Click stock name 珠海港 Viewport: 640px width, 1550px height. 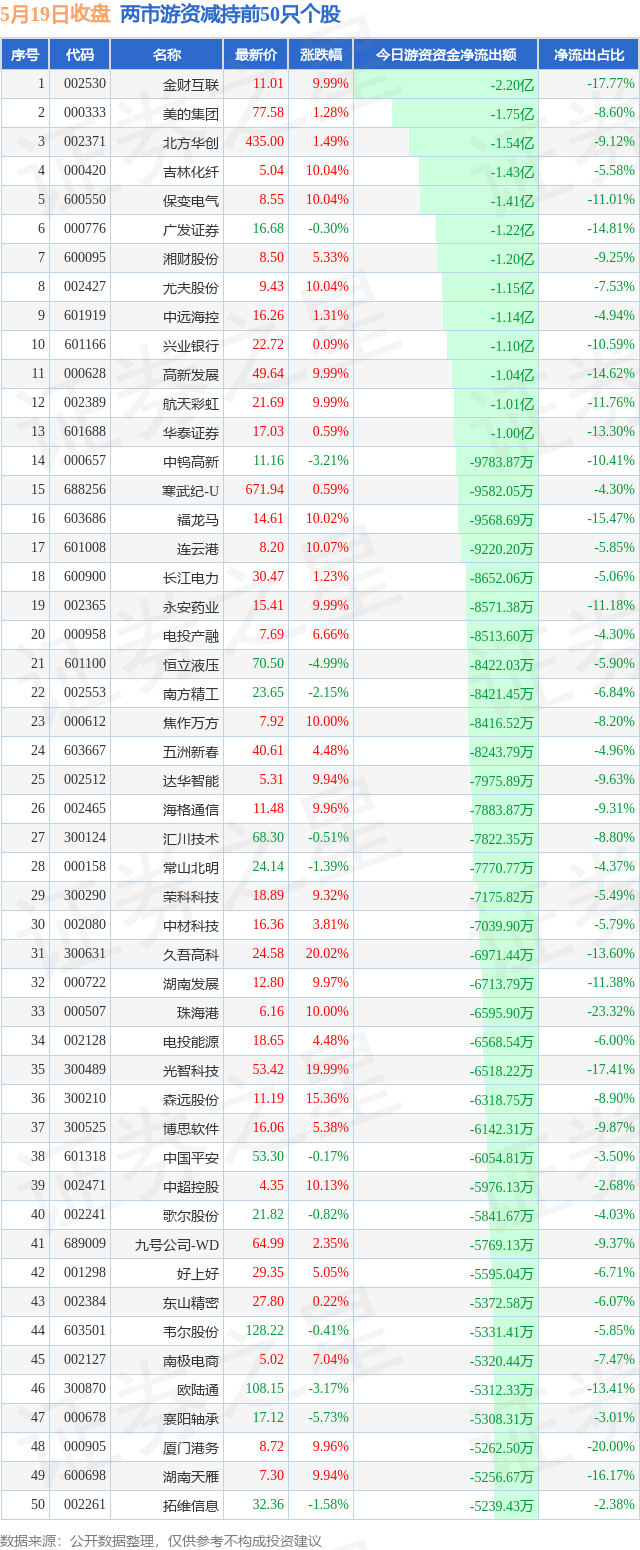[199, 1012]
